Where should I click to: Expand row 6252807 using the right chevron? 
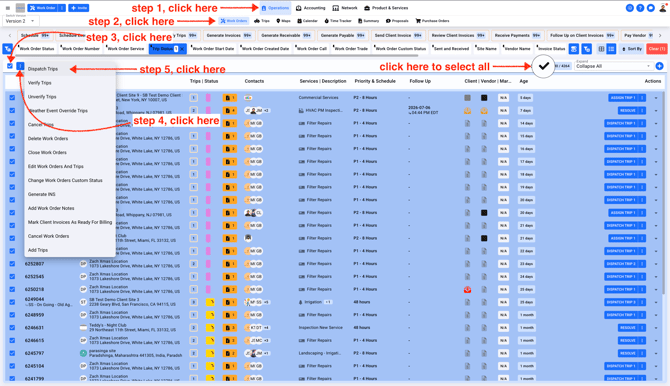[x=656, y=264]
